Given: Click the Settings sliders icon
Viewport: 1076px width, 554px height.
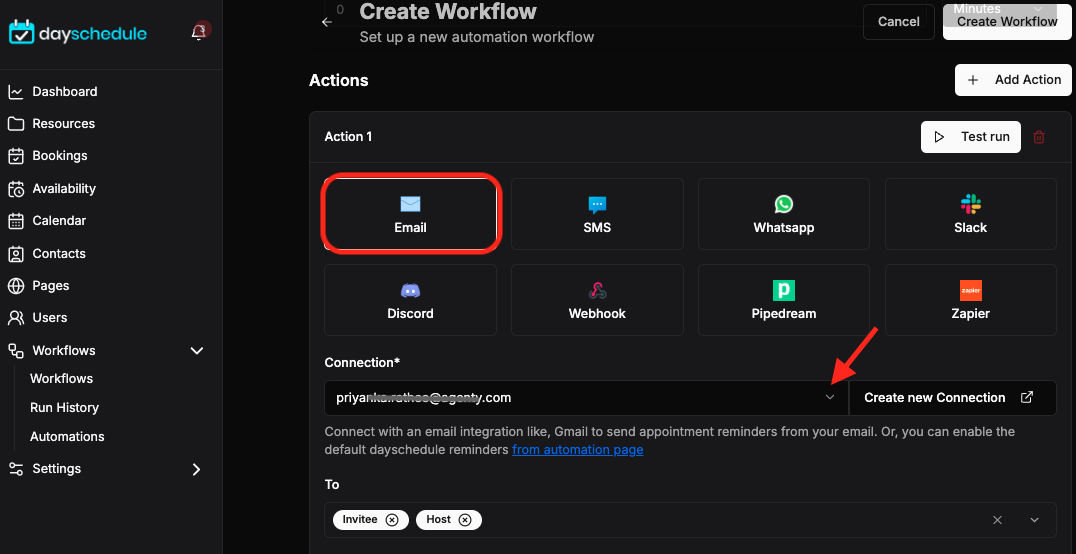Looking at the screenshot, I should point(16,469).
